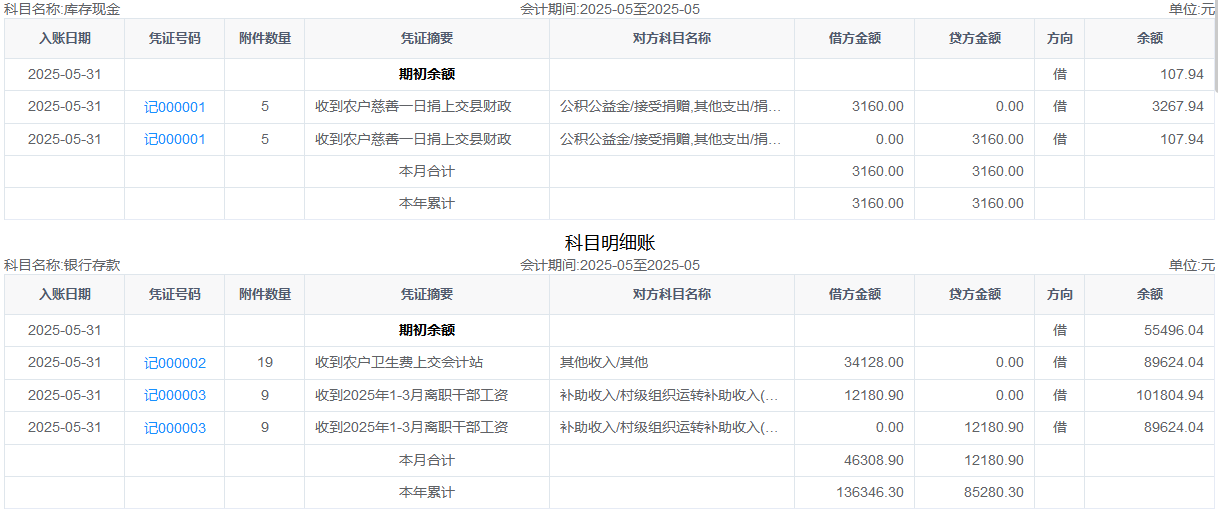Screen dimensions: 1218x516
Task: Open voucher link 记000002
Action: pos(174,363)
